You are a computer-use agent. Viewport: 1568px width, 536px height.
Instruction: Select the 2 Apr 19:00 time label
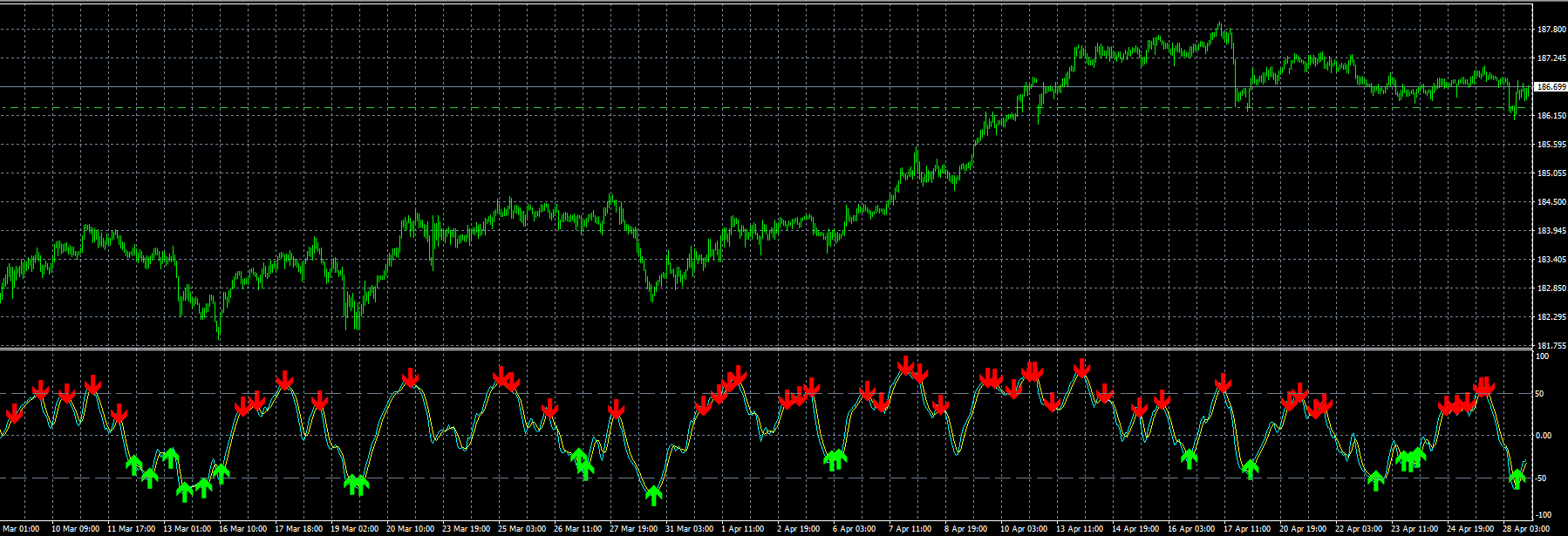click(799, 529)
